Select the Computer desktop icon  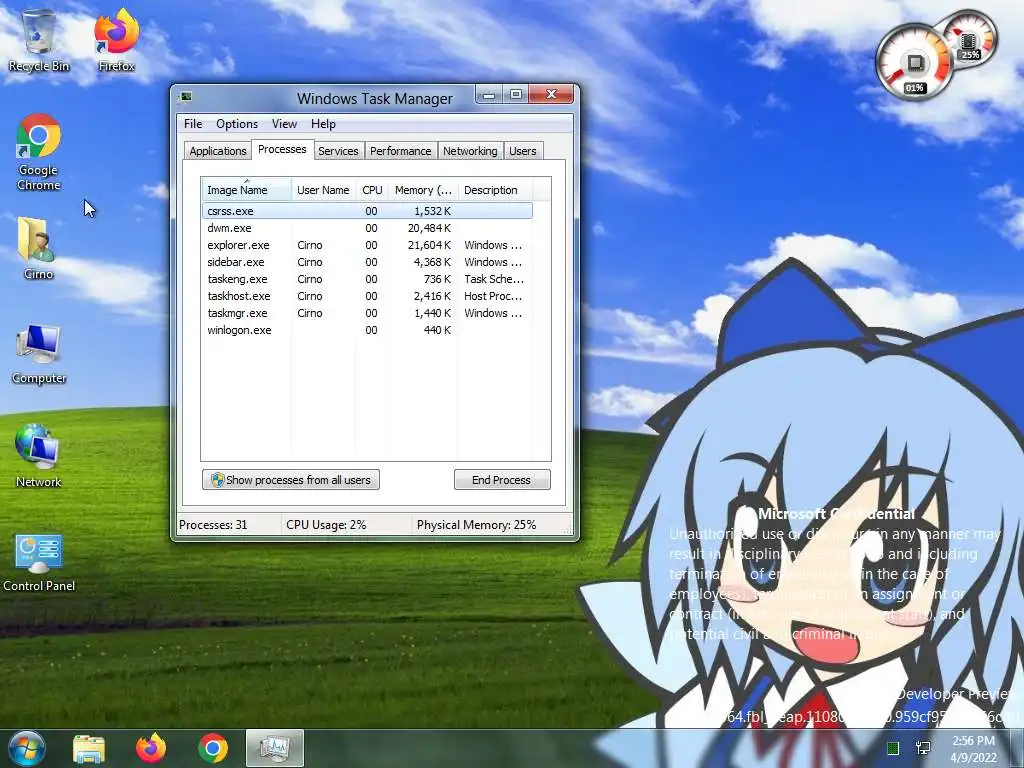click(x=39, y=354)
